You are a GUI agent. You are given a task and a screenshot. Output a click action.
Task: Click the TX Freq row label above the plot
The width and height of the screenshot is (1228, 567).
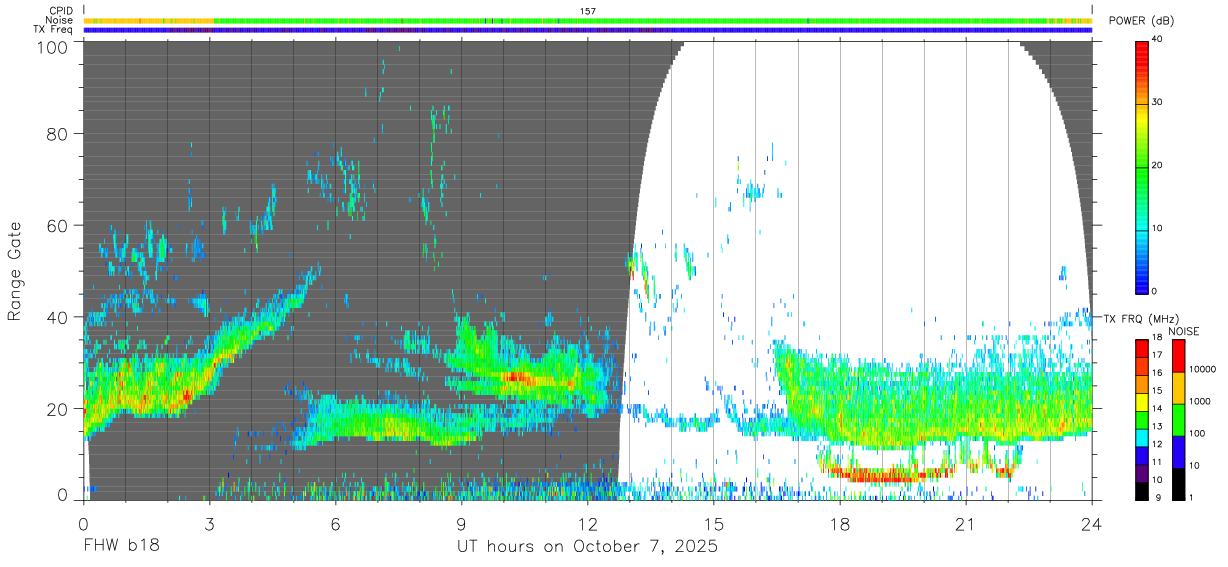point(54,30)
